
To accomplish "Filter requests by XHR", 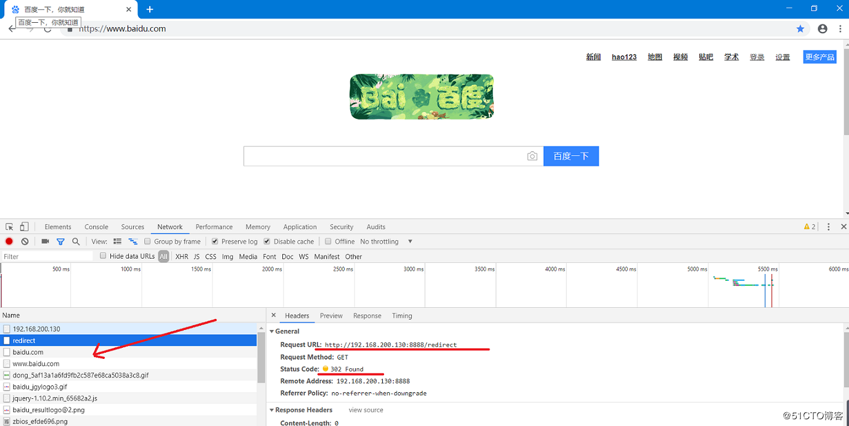I will (182, 257).
